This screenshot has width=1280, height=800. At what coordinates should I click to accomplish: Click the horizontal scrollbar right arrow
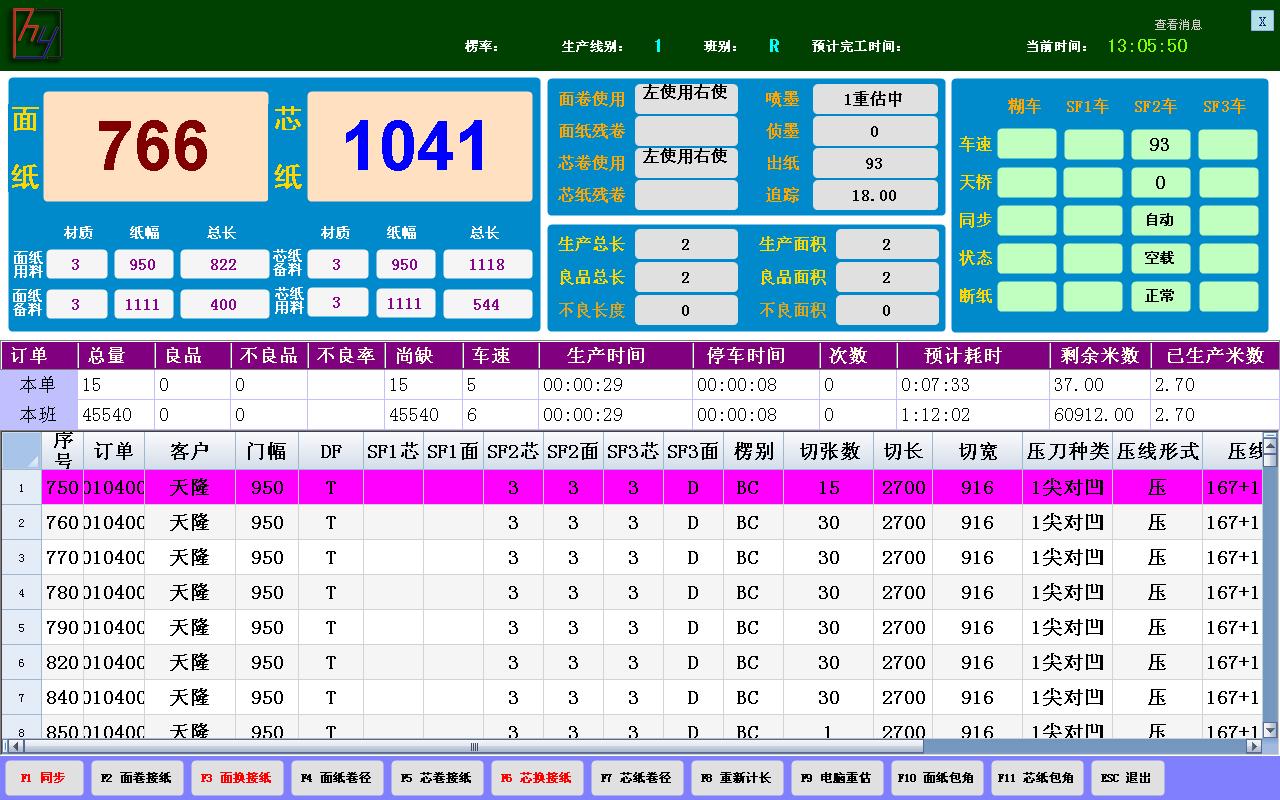pos(1254,746)
